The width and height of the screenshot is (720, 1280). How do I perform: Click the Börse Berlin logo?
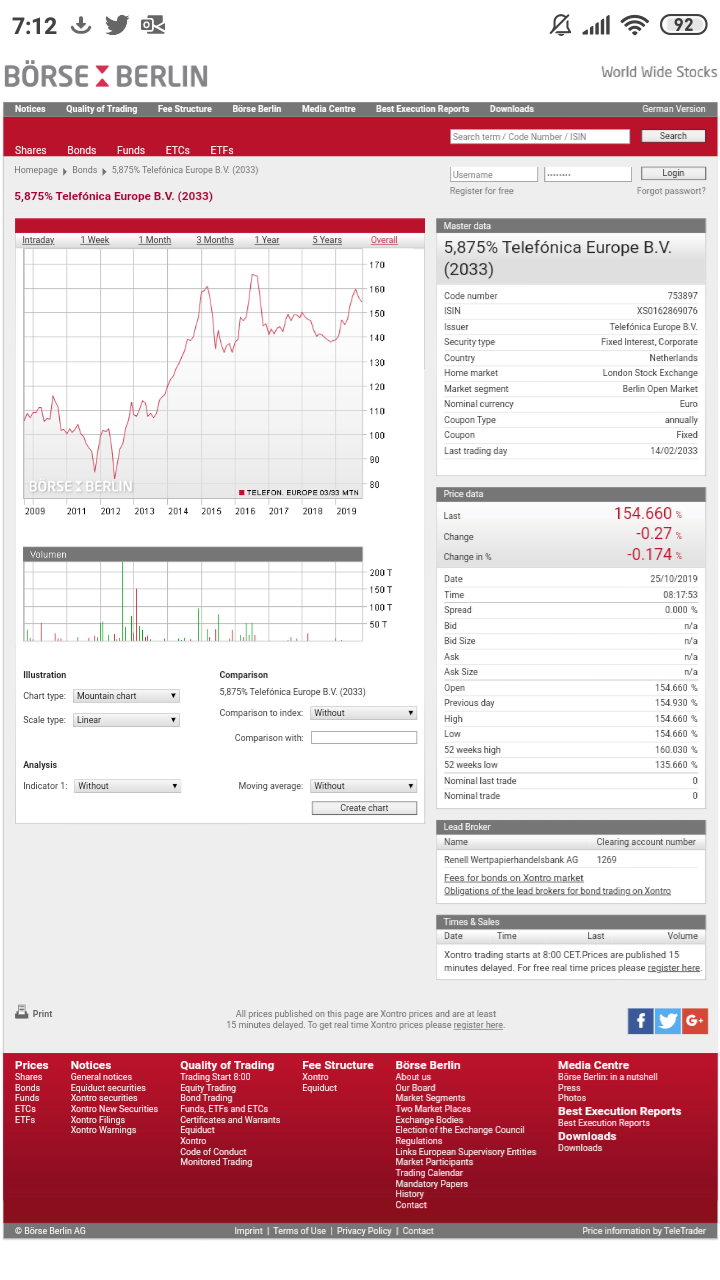point(106,76)
